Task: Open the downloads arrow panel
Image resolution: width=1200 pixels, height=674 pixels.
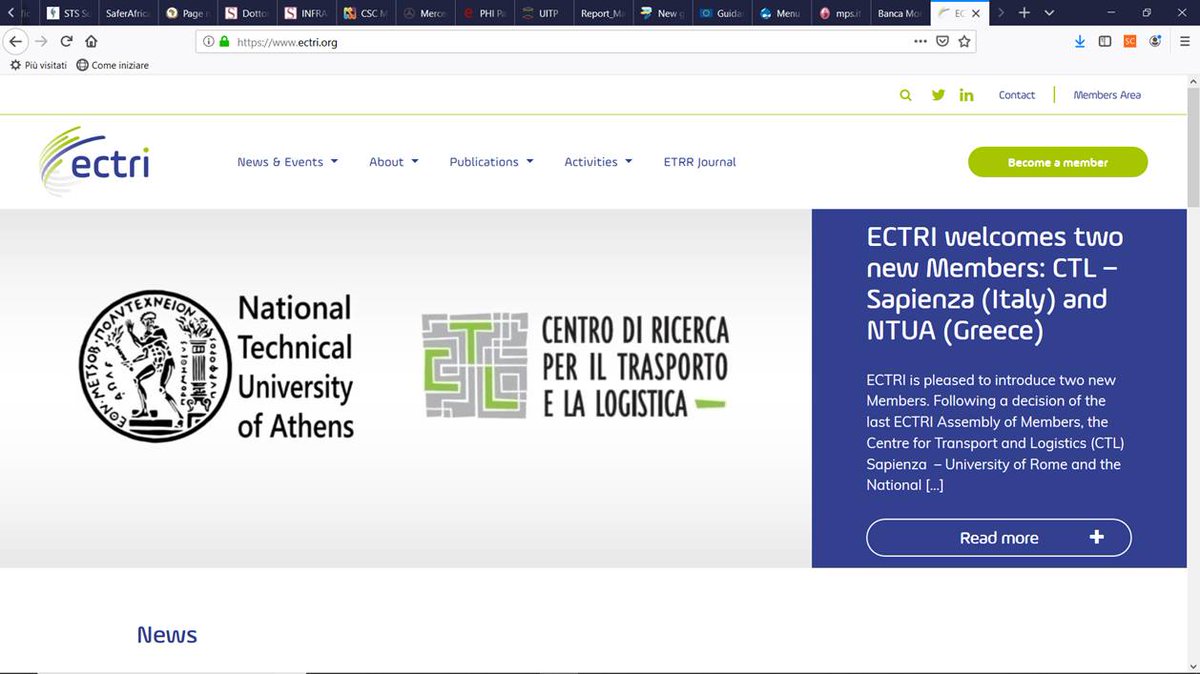Action: click(x=1079, y=42)
